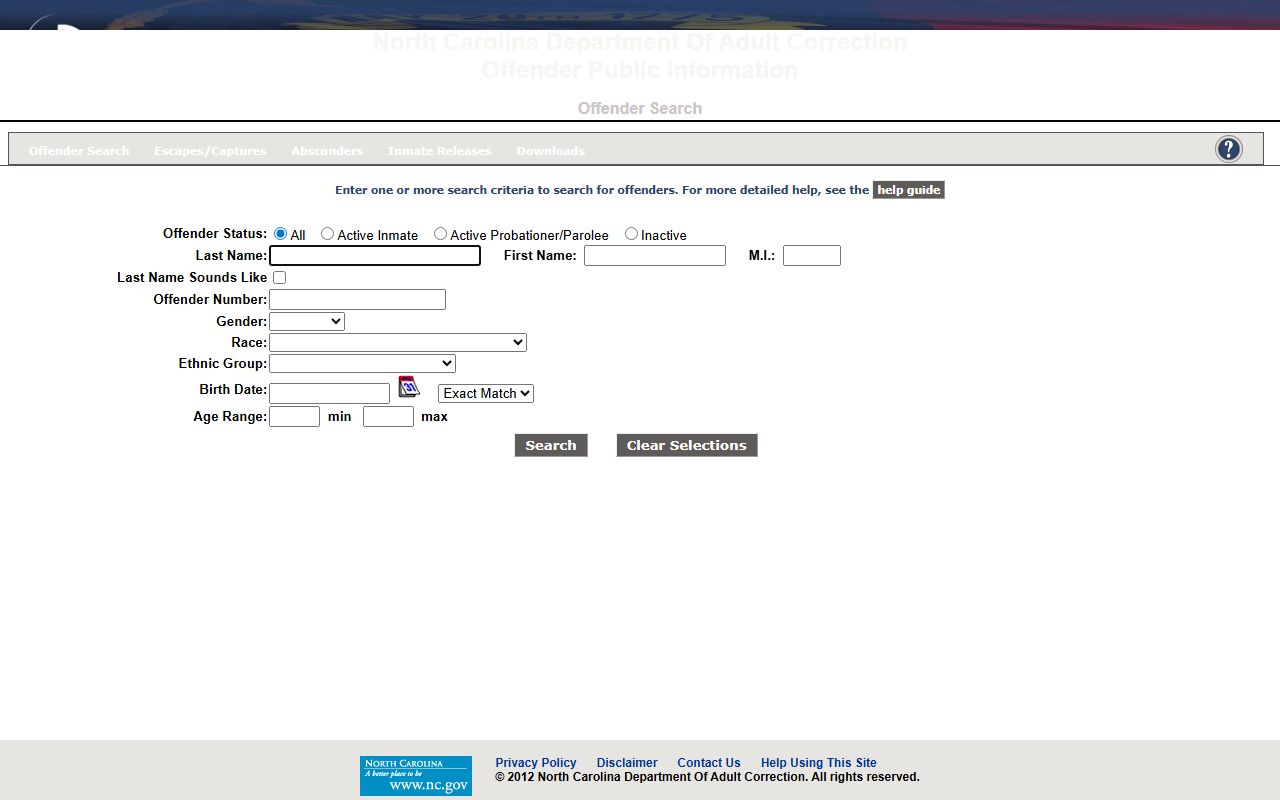The height and width of the screenshot is (800, 1280).
Task: Enable Last Name Sounds Like checkbox
Action: pyautogui.click(x=279, y=278)
